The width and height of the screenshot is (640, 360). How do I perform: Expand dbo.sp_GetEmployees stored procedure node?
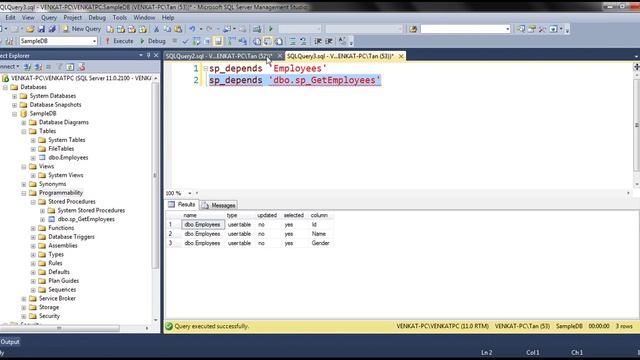[x=42, y=219]
